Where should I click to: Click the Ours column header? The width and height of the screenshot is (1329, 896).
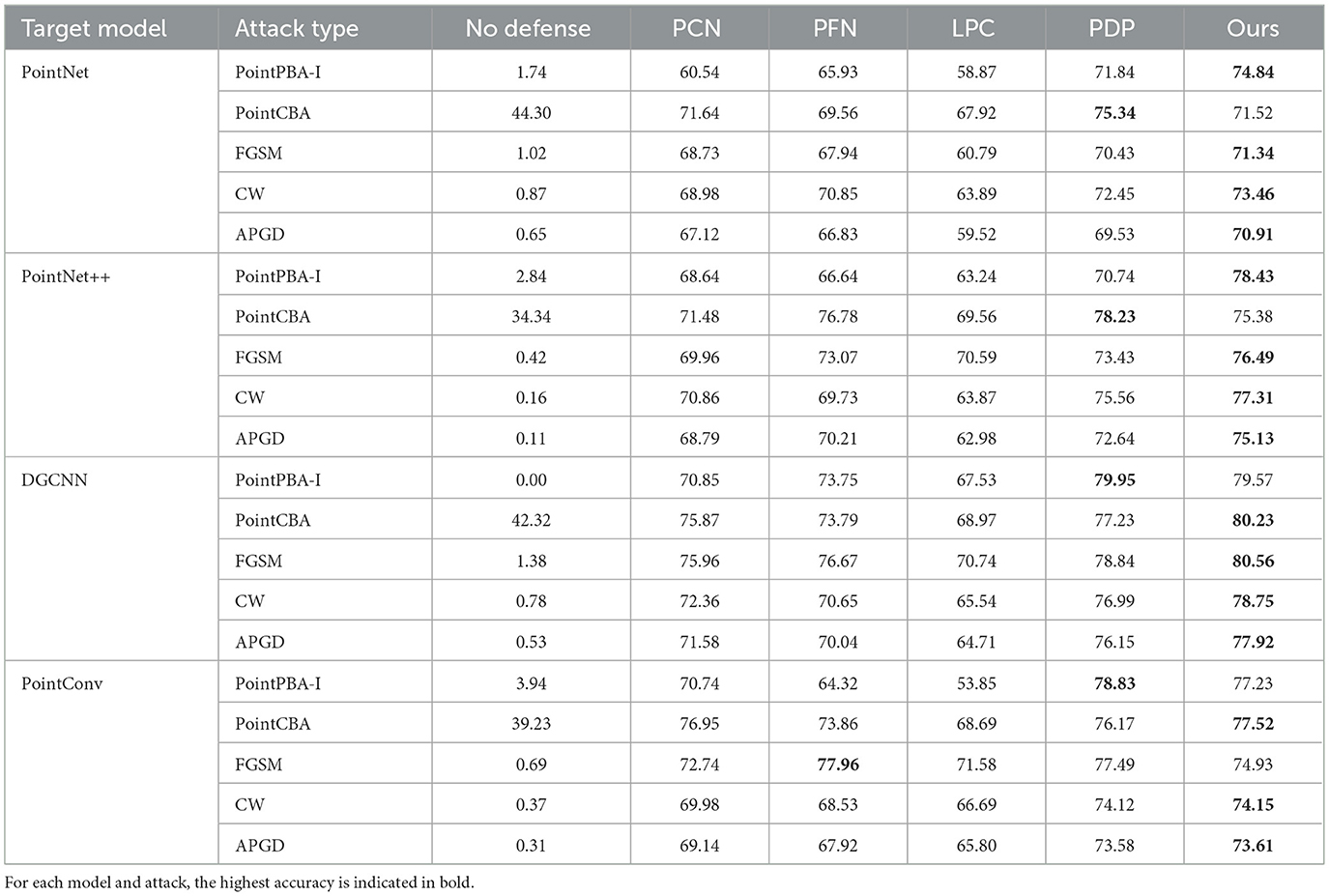coord(1253,29)
